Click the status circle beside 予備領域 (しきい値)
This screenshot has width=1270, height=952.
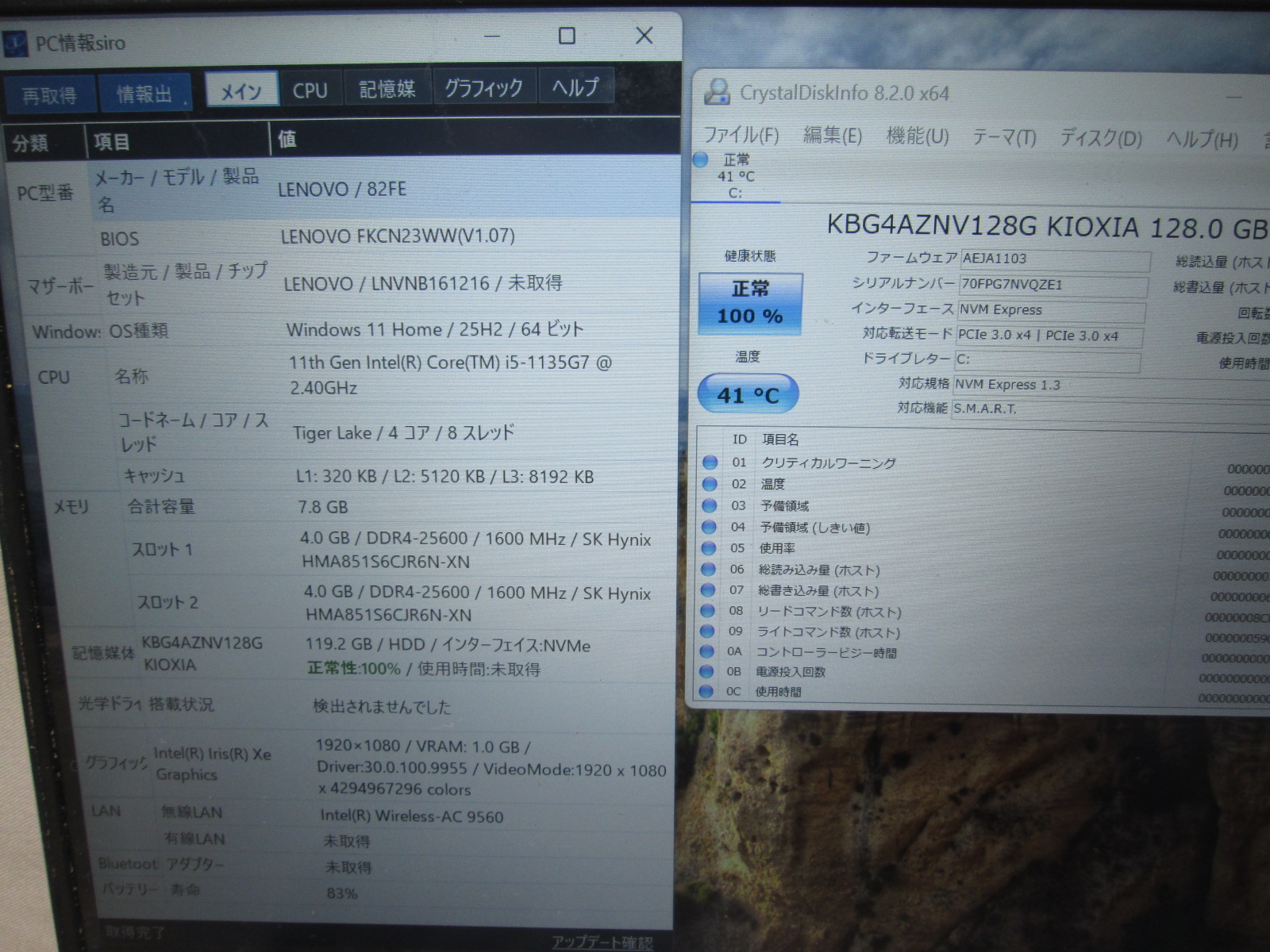point(709,527)
